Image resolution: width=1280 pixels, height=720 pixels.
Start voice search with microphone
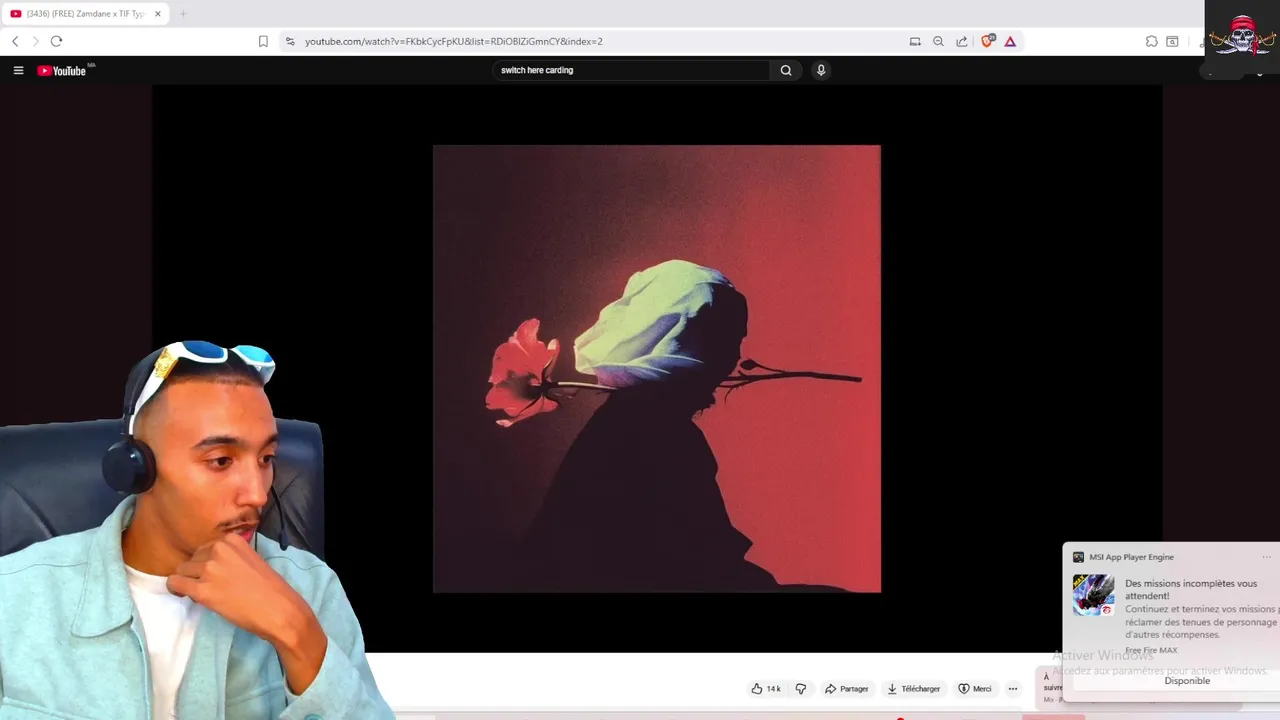click(x=821, y=70)
